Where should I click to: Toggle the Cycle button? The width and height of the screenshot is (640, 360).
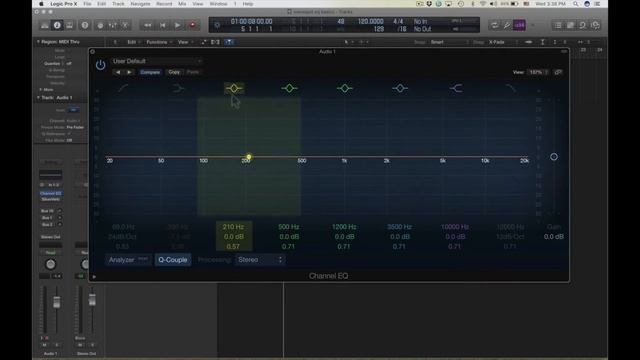pos(494,25)
